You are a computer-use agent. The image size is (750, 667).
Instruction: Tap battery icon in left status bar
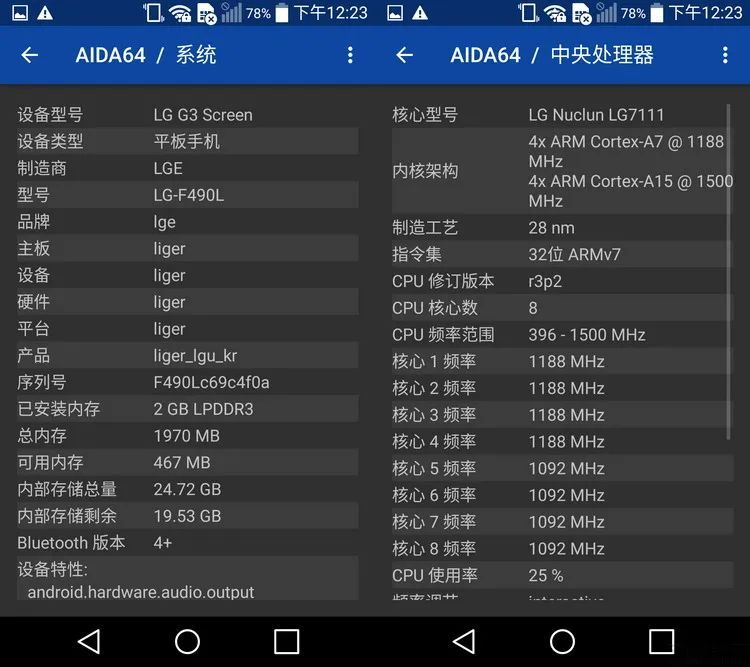point(282,13)
